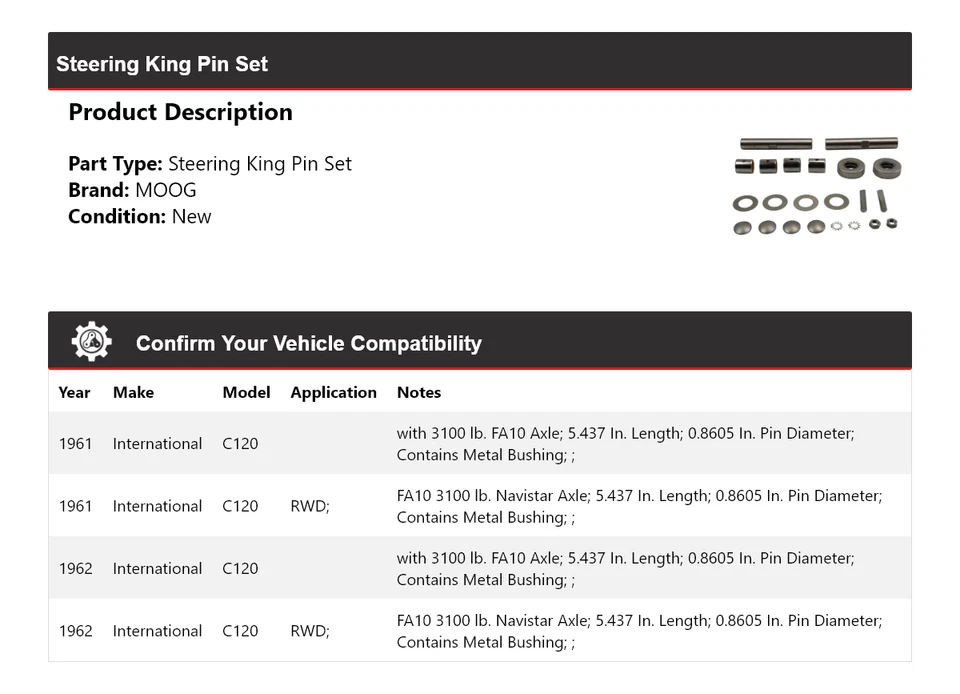Click the Model column header
Image resolution: width=960 pixels, height=694 pixels.
pyautogui.click(x=246, y=392)
